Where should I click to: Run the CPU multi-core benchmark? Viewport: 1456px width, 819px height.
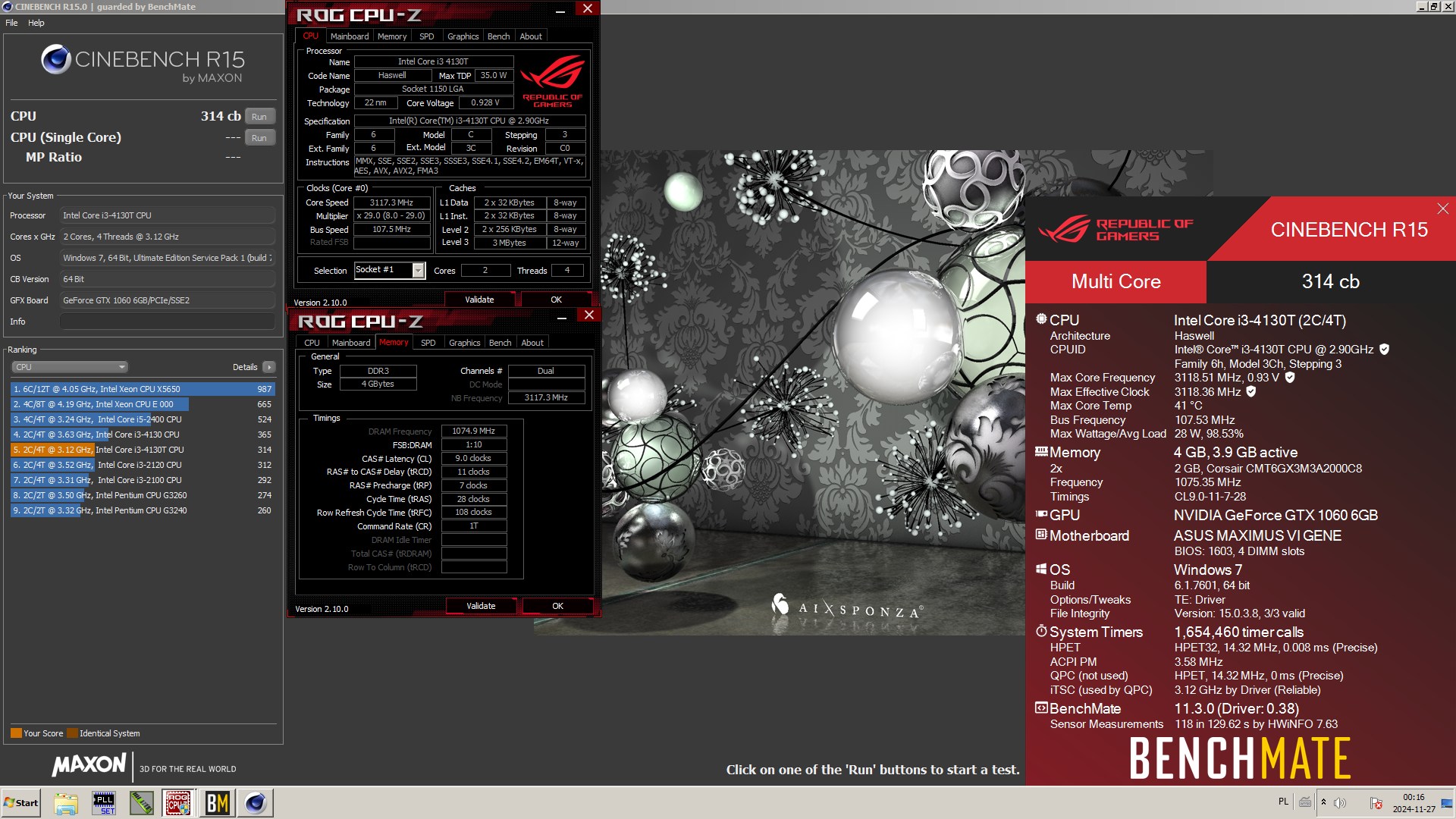tap(259, 117)
